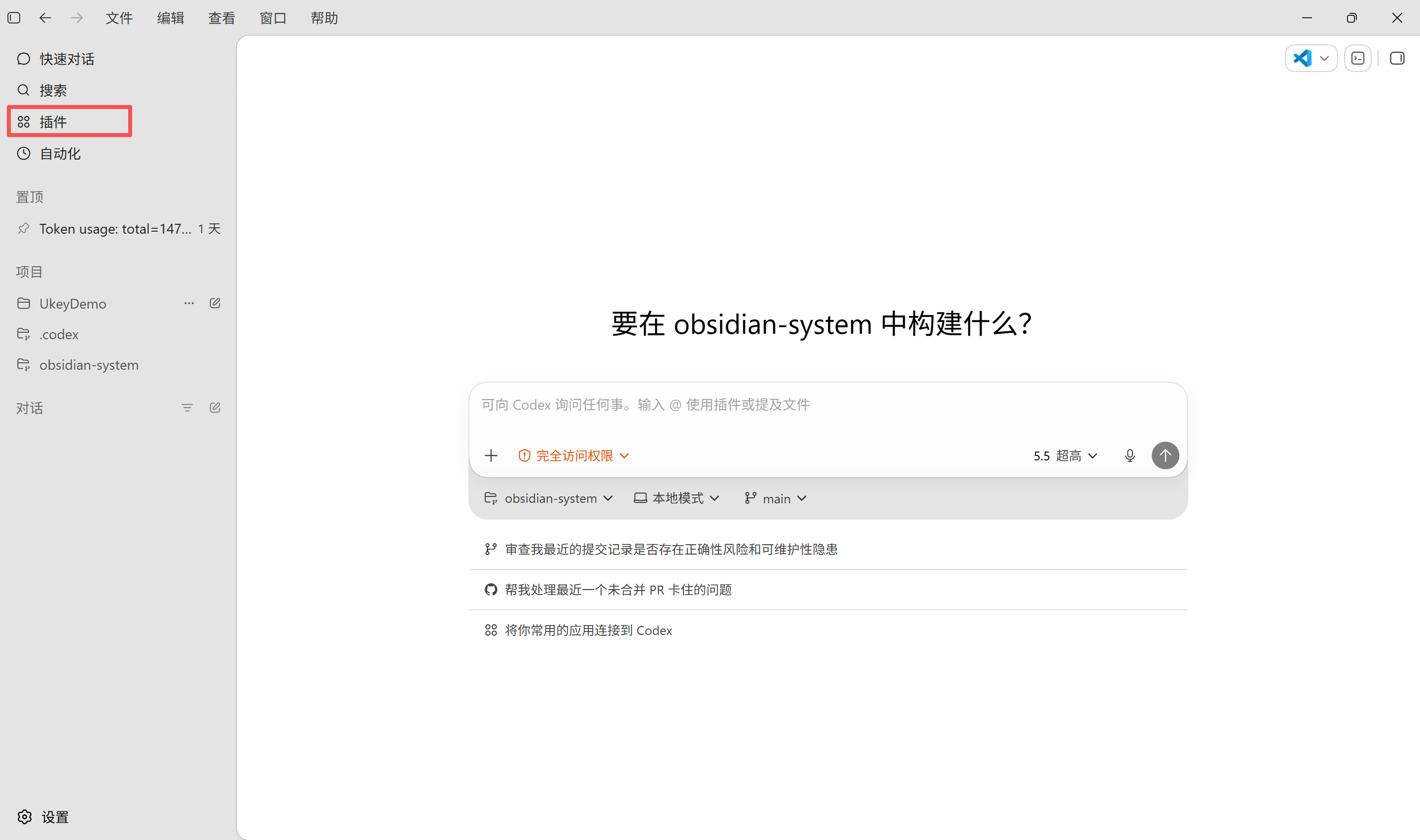Restore down the Codex window

(x=1351, y=18)
